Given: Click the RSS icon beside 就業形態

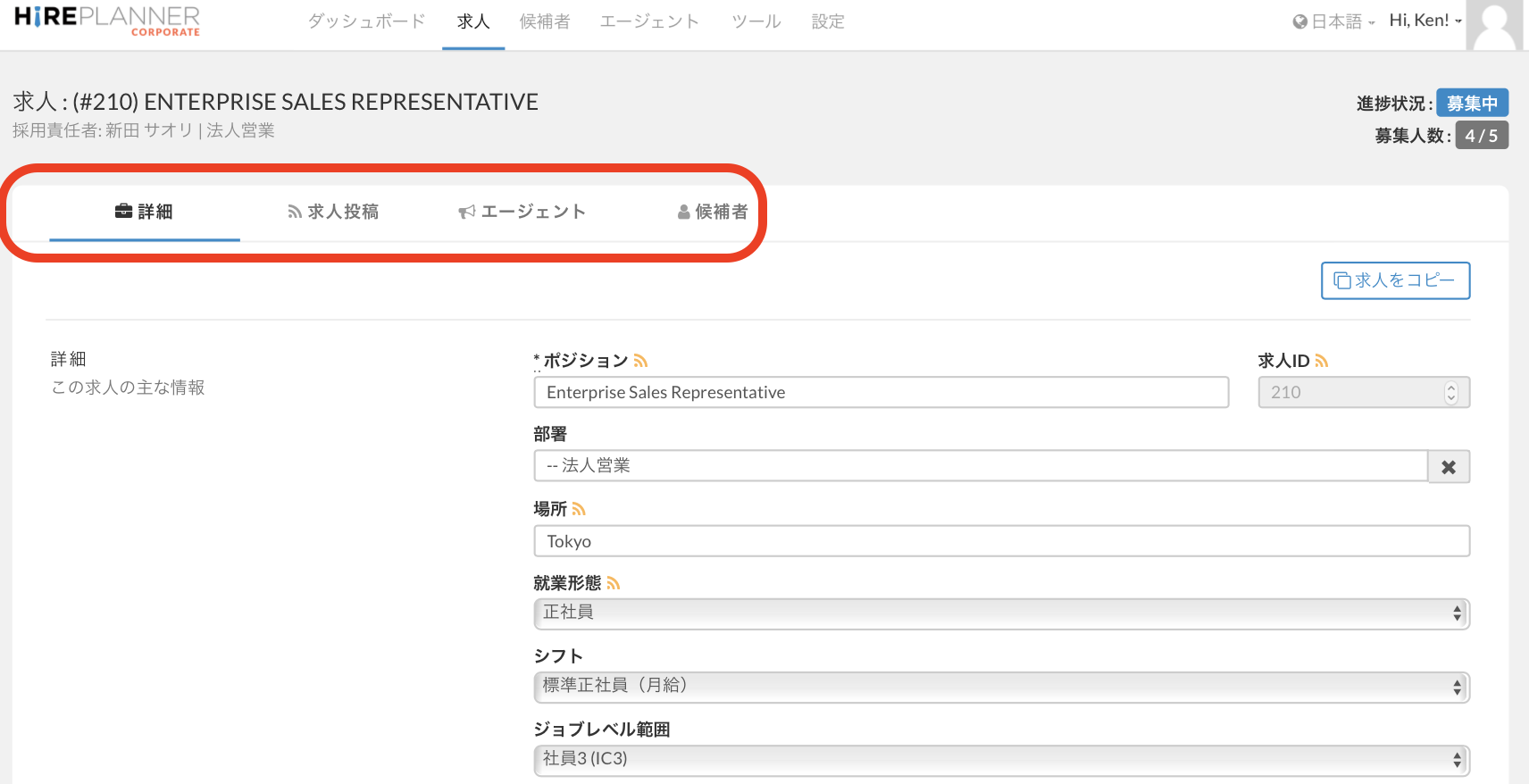Looking at the screenshot, I should click(613, 583).
